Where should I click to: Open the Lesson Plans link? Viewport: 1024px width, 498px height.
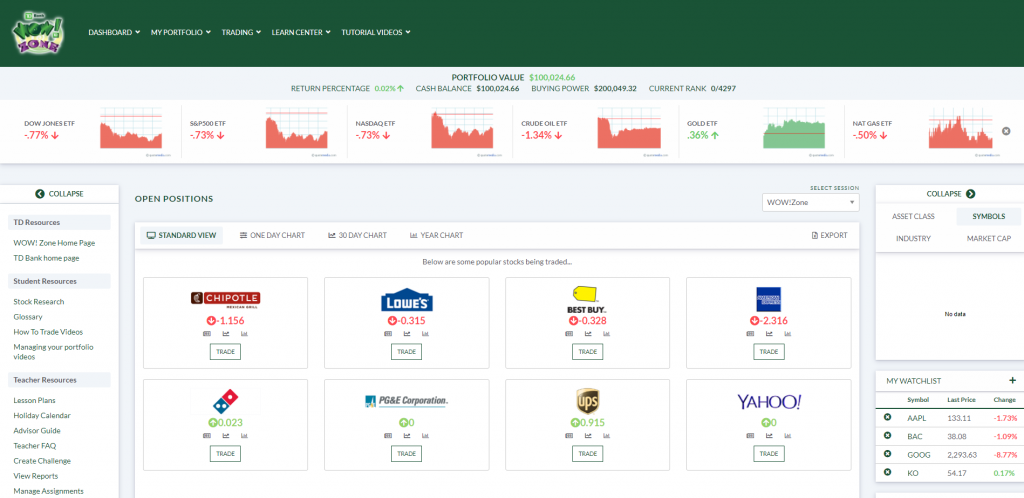click(34, 400)
